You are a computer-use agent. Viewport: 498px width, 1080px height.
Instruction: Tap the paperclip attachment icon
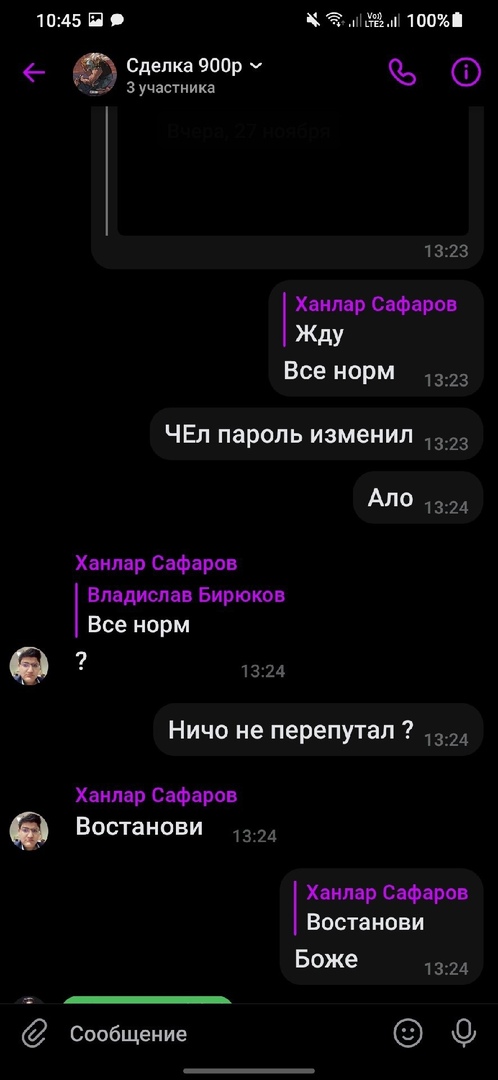tap(34, 1033)
